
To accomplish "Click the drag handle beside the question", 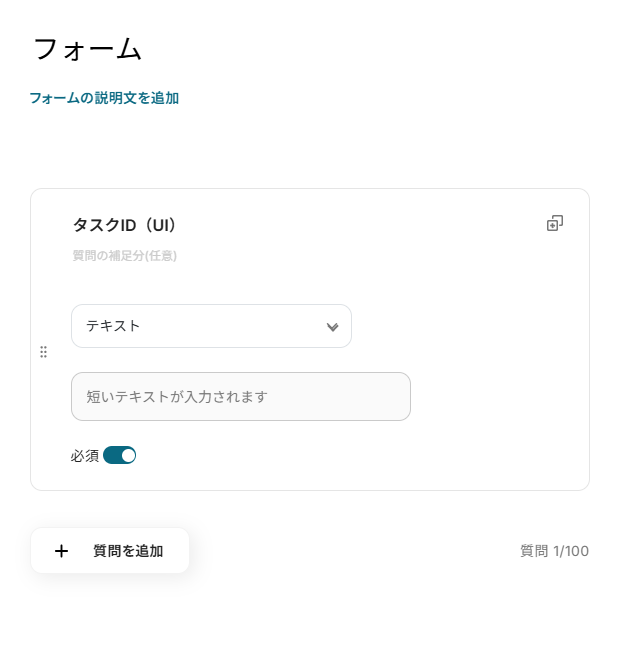I will [x=43, y=352].
